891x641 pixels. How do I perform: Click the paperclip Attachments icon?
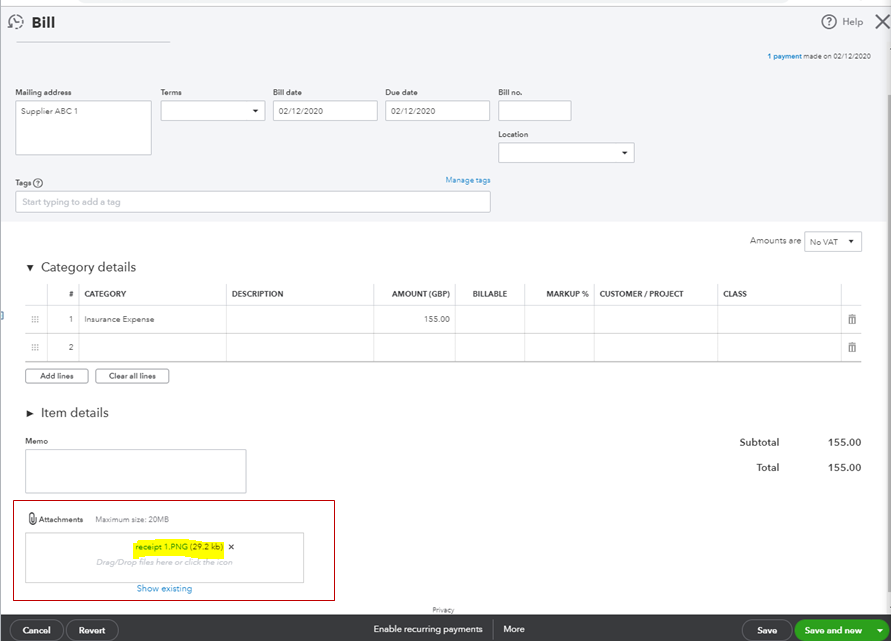point(32,518)
